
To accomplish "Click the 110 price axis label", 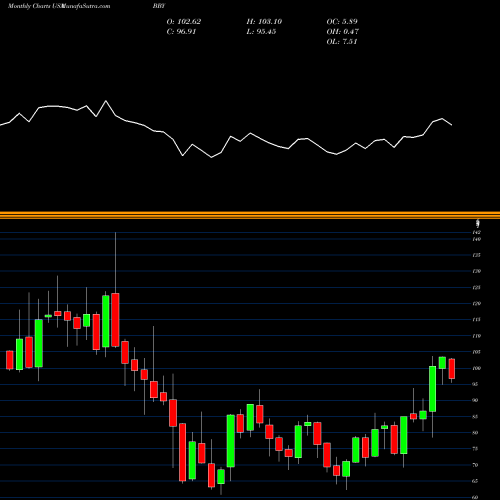I will coord(477,336).
